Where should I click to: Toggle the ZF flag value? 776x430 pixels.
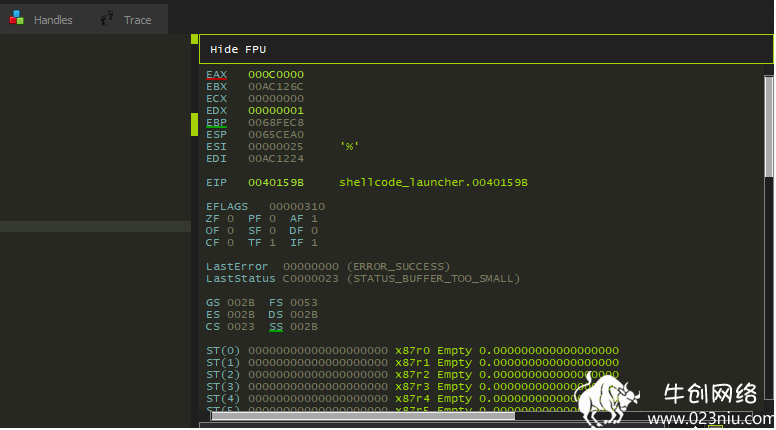coord(230,219)
